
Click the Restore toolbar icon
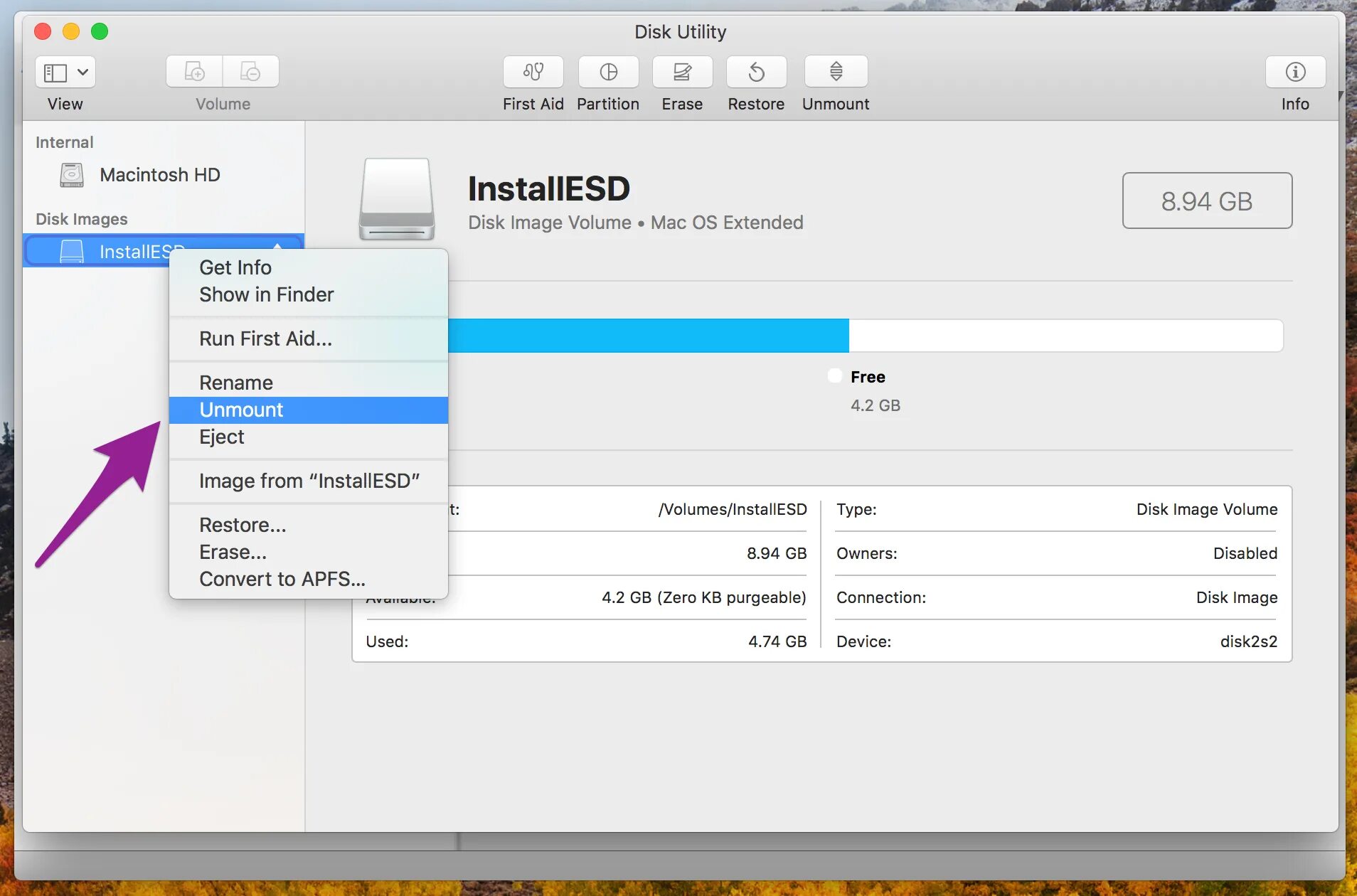coord(756,72)
